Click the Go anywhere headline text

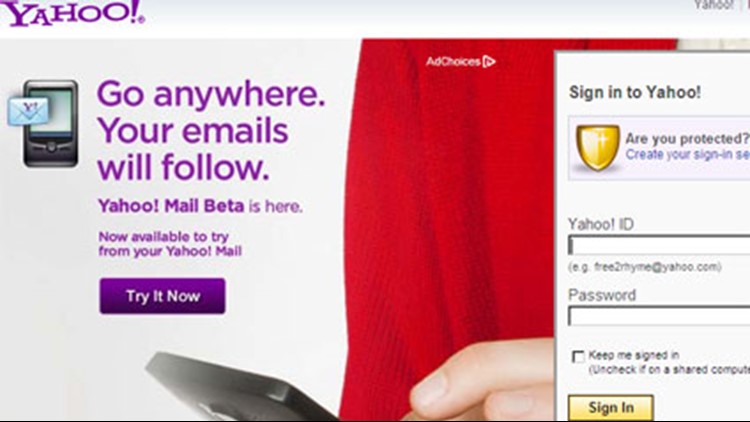point(211,93)
